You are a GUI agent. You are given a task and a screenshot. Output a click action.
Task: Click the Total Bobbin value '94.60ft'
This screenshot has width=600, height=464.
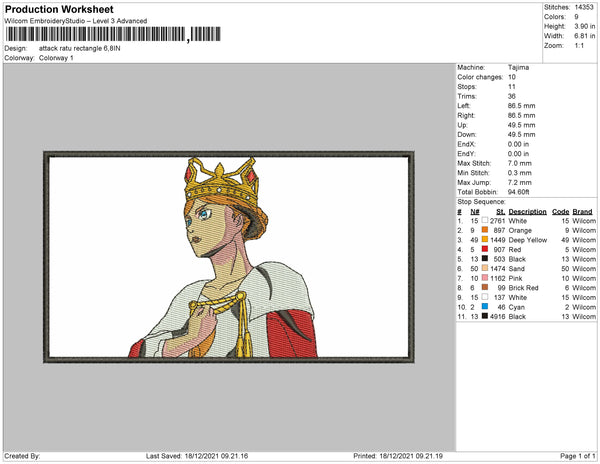click(x=518, y=192)
